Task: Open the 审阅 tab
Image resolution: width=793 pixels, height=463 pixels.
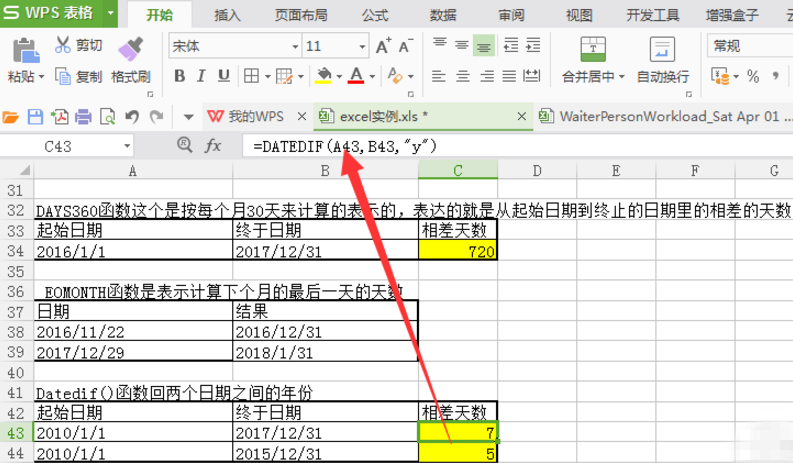Action: [x=511, y=15]
